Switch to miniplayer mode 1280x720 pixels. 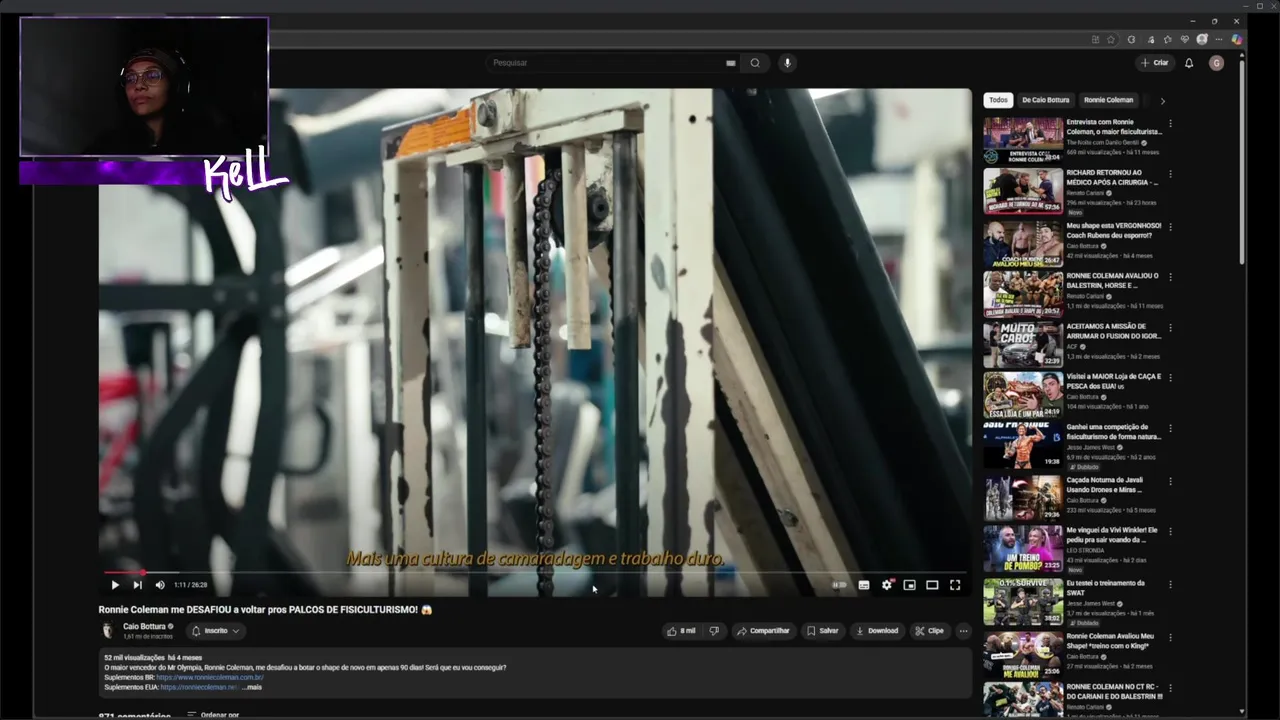[x=909, y=585]
